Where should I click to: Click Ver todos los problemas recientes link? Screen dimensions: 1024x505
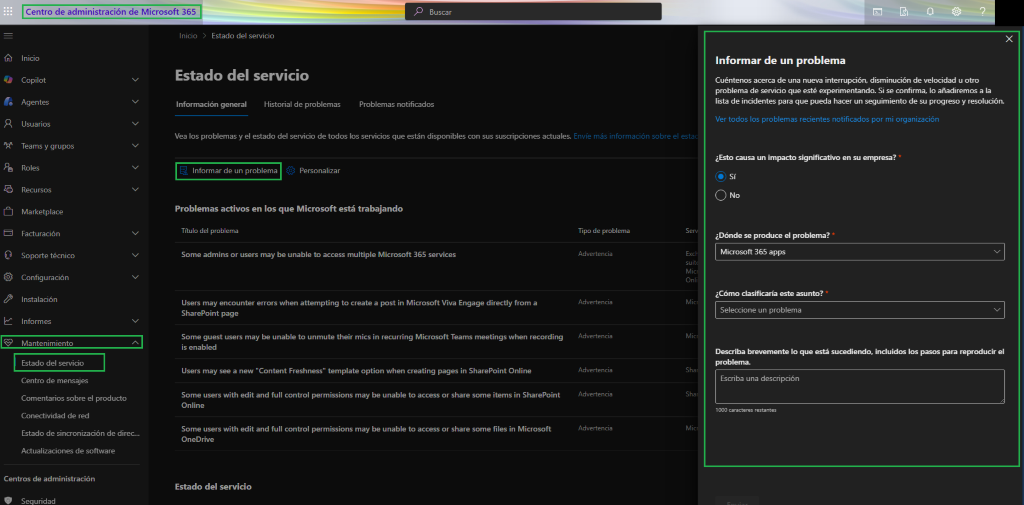coord(827,120)
